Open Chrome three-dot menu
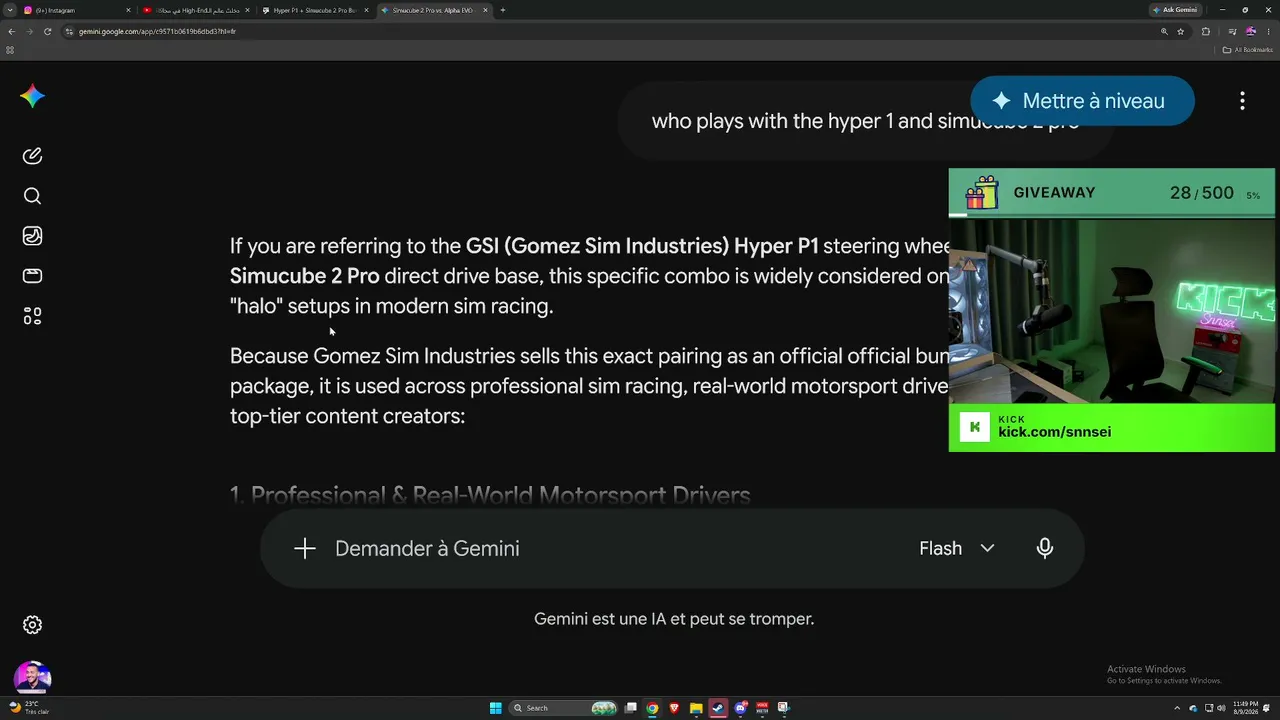This screenshot has height=720, width=1280. click(1268, 31)
